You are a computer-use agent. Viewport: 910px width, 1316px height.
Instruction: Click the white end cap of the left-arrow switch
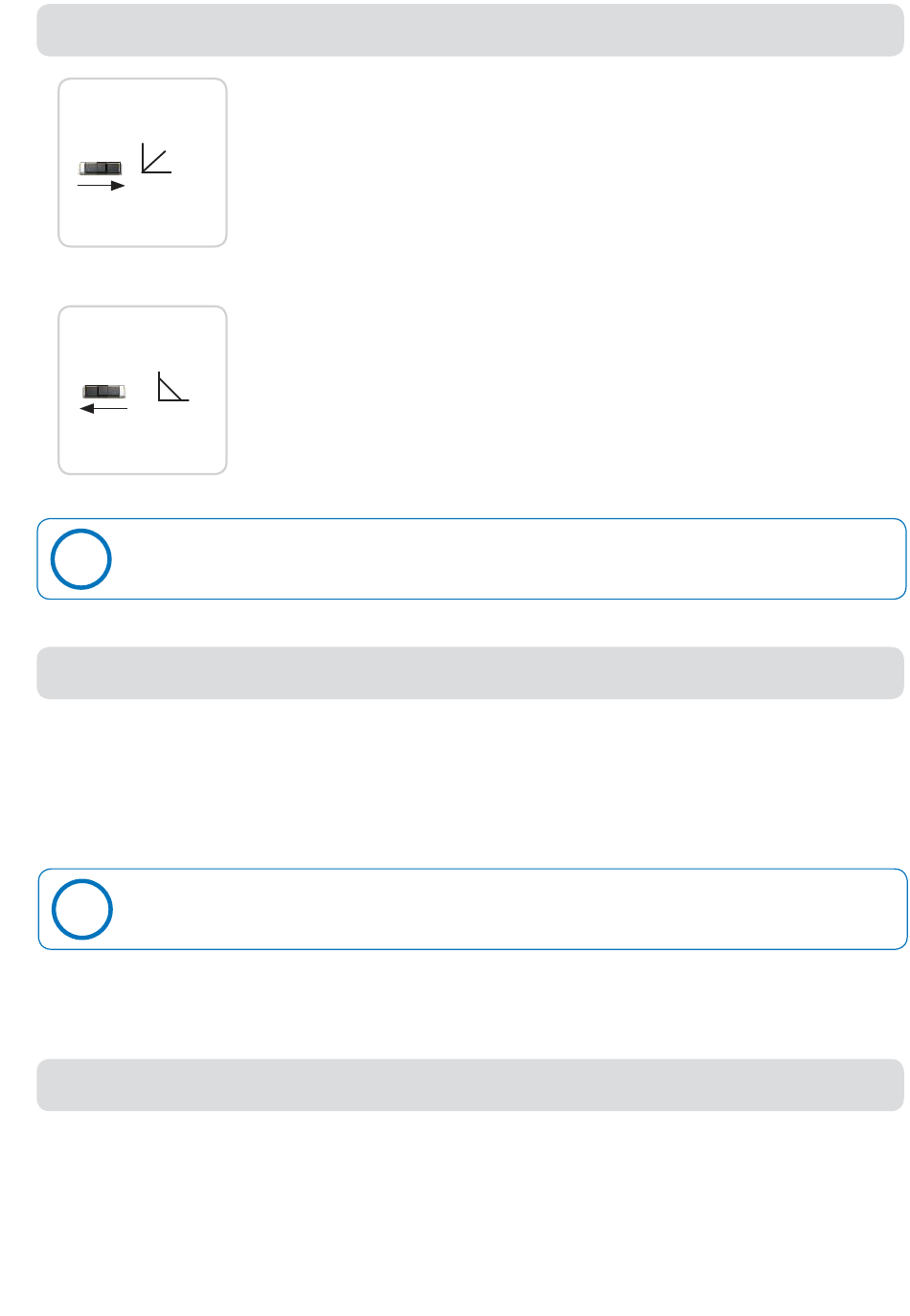[x=122, y=391]
